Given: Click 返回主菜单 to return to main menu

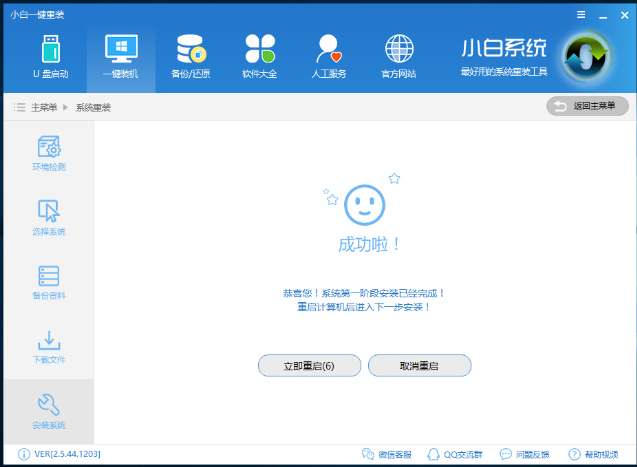Looking at the screenshot, I should click(587, 106).
